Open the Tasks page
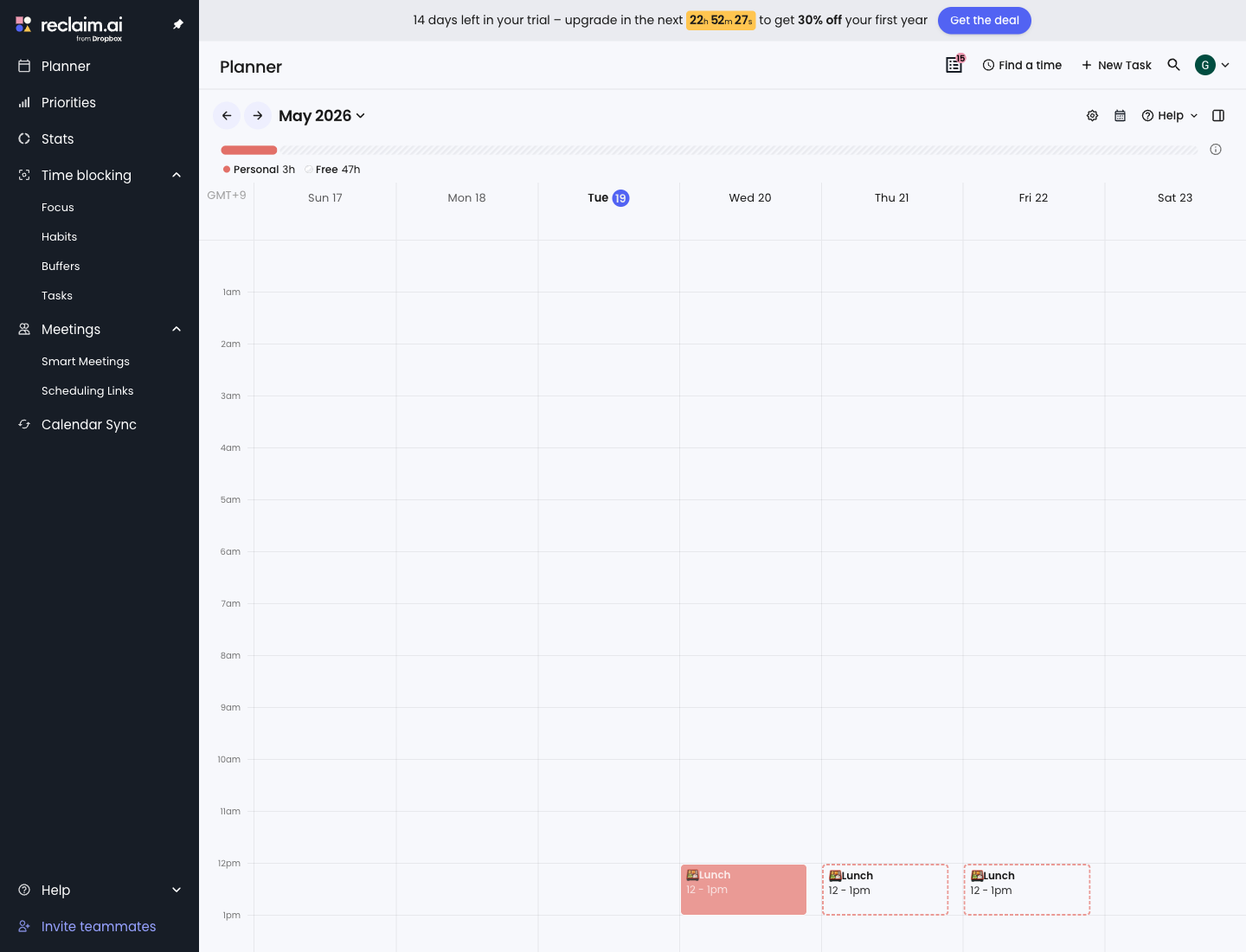This screenshot has height=952, width=1246. (x=57, y=295)
